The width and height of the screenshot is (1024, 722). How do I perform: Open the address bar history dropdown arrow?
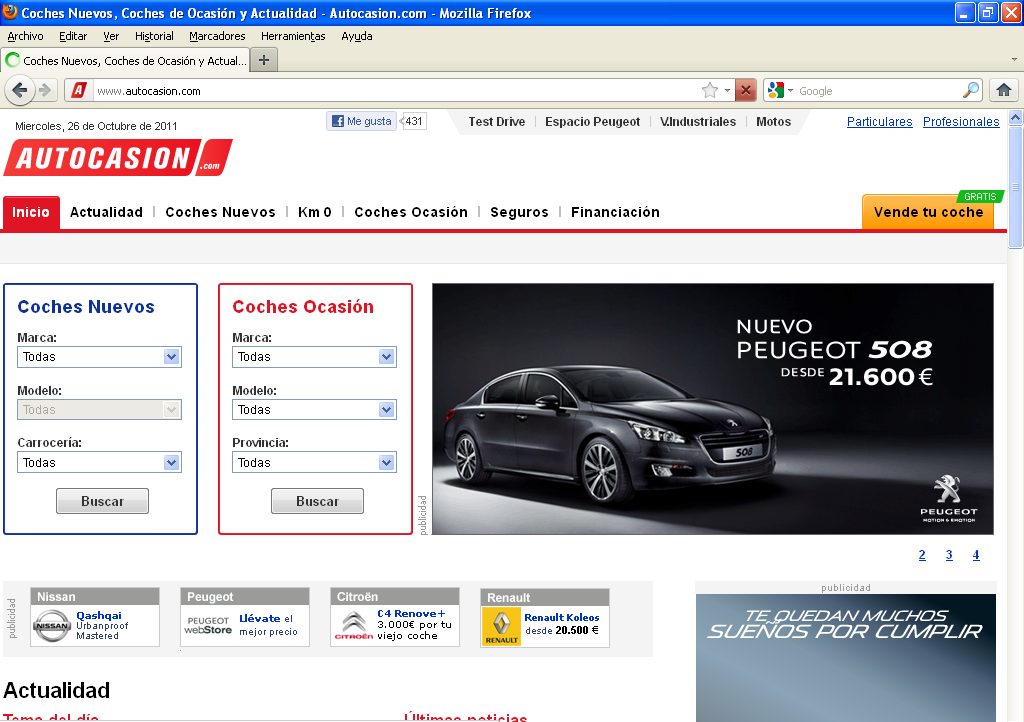coord(727,90)
